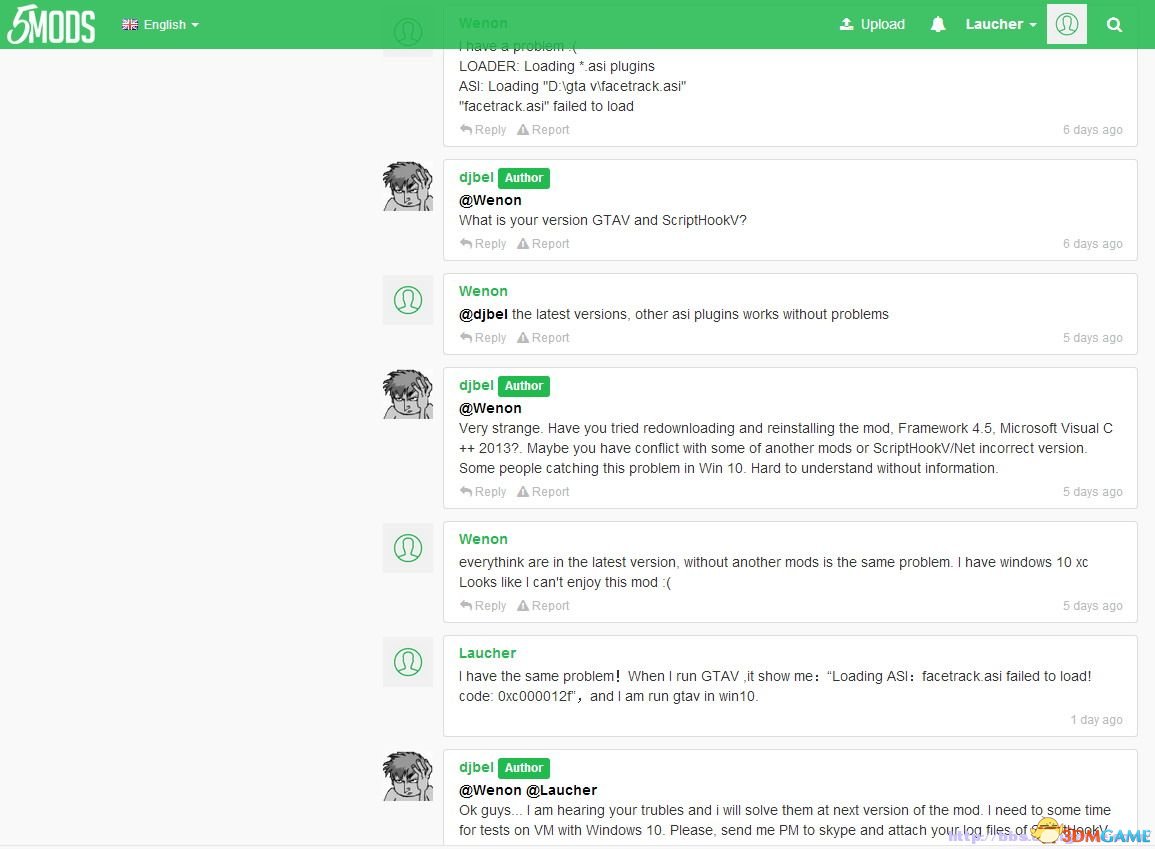Open djbel's profile from ScriptHookV version question
This screenshot has height=849, width=1155.
point(476,177)
